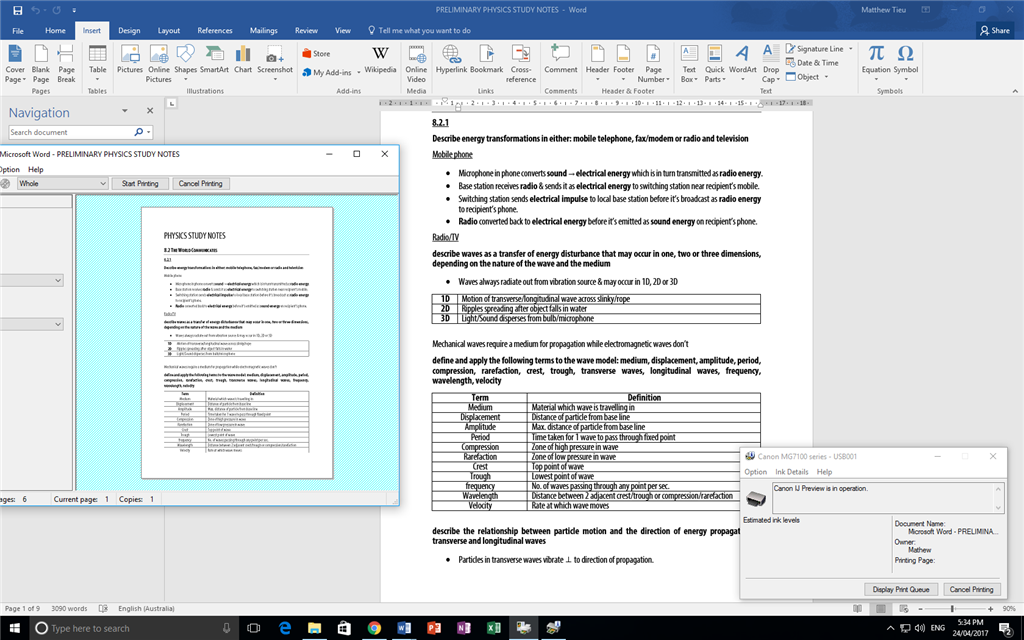Image resolution: width=1024 pixels, height=640 pixels.
Task: Open Quick Parts menu
Action: point(714,63)
